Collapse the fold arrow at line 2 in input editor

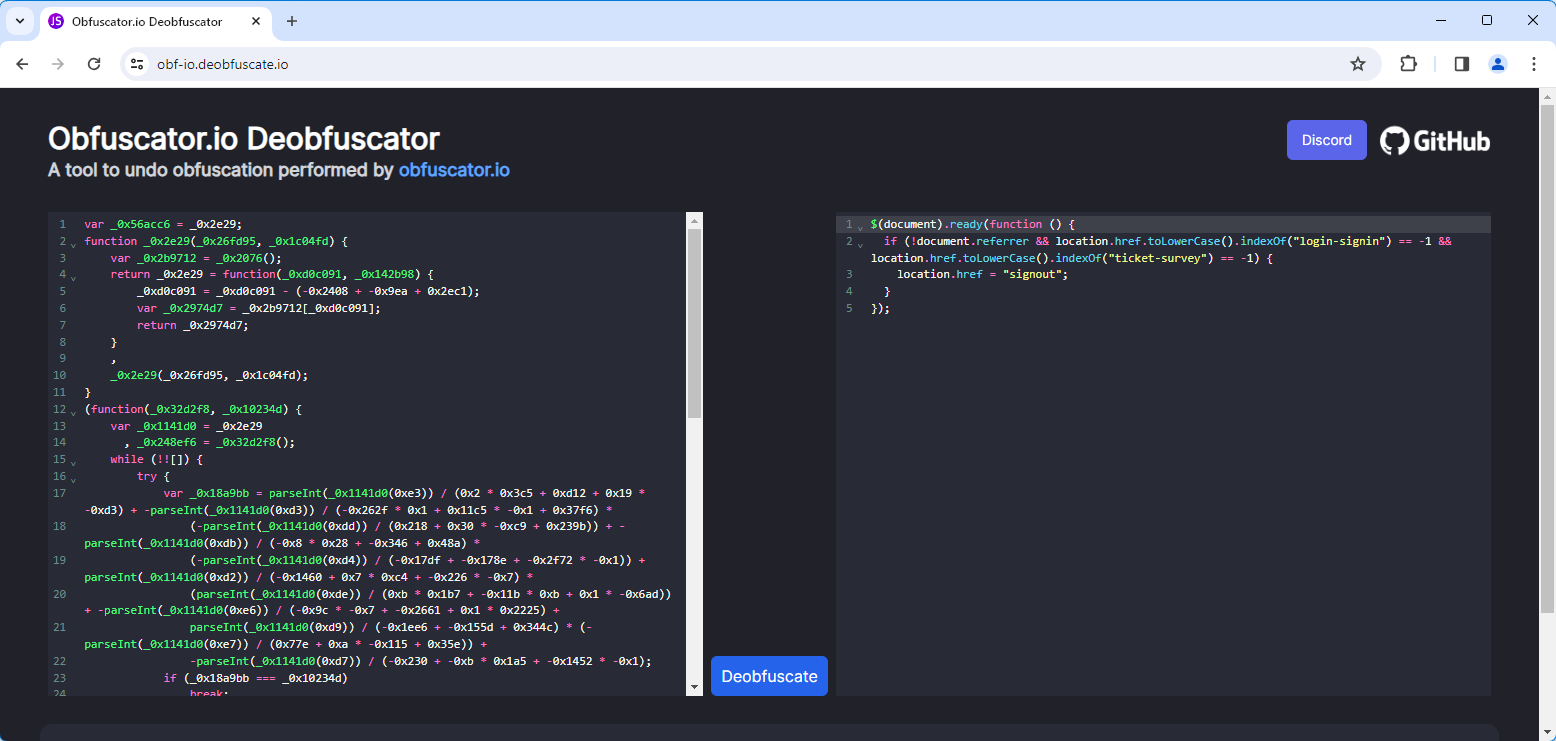tap(74, 243)
